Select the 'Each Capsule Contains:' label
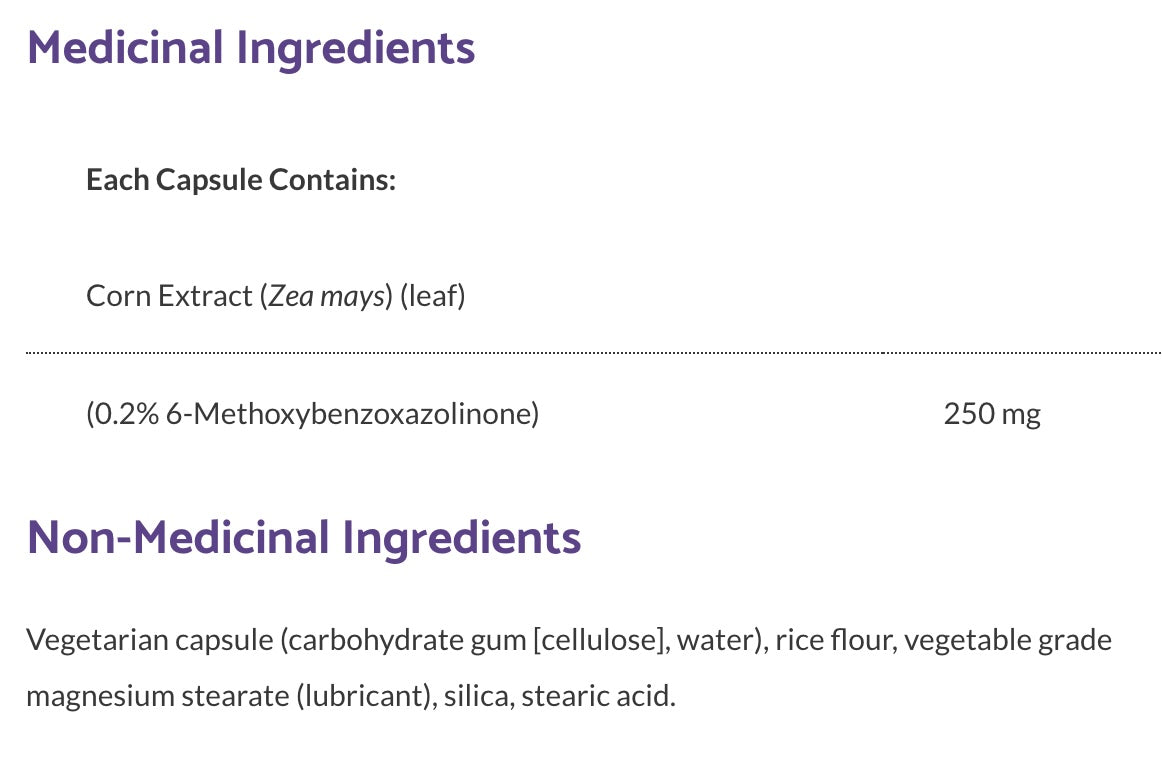Screen dimensions: 1162x760 point(241,180)
